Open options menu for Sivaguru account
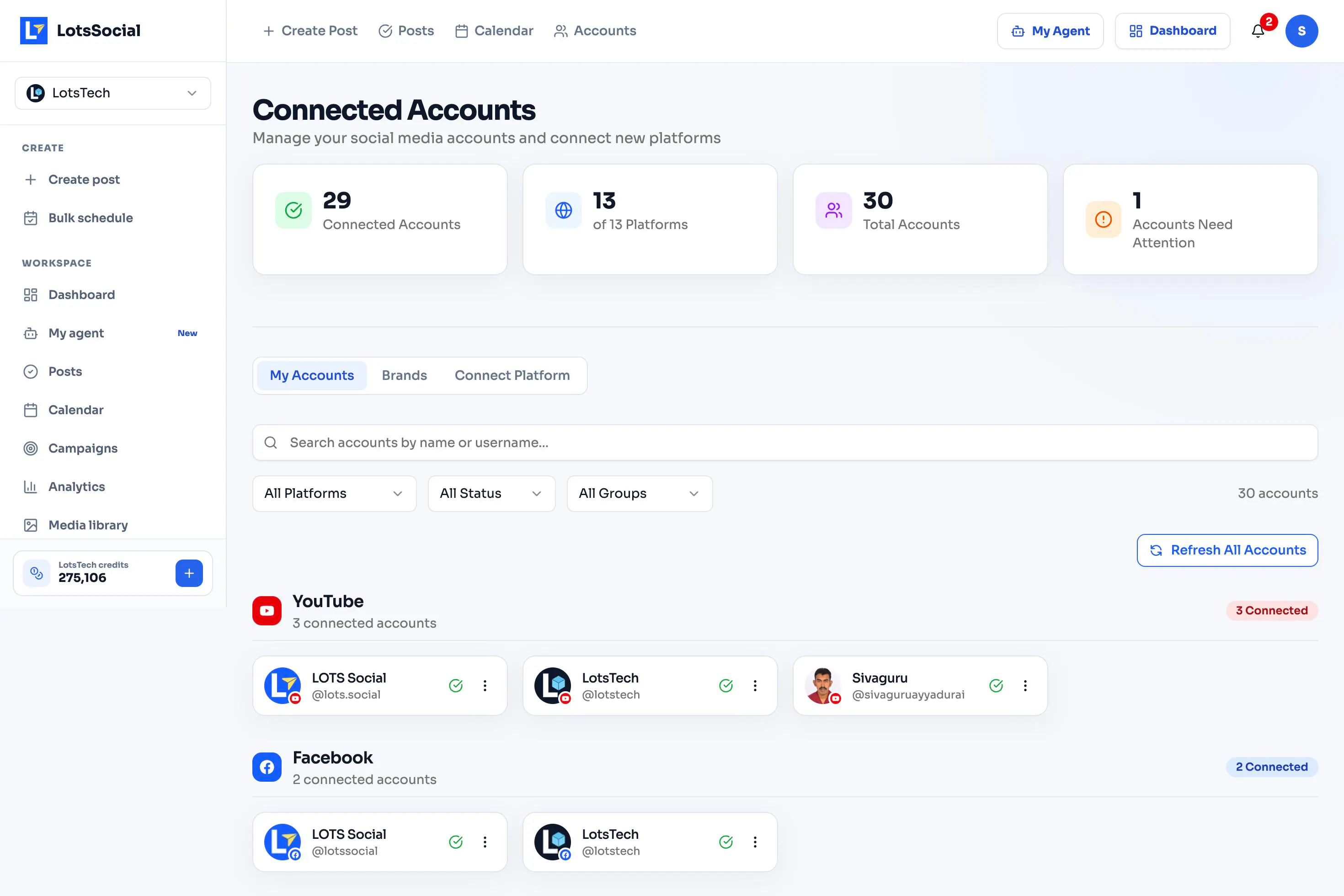Screen dimensions: 1344x896 (x=1025, y=686)
